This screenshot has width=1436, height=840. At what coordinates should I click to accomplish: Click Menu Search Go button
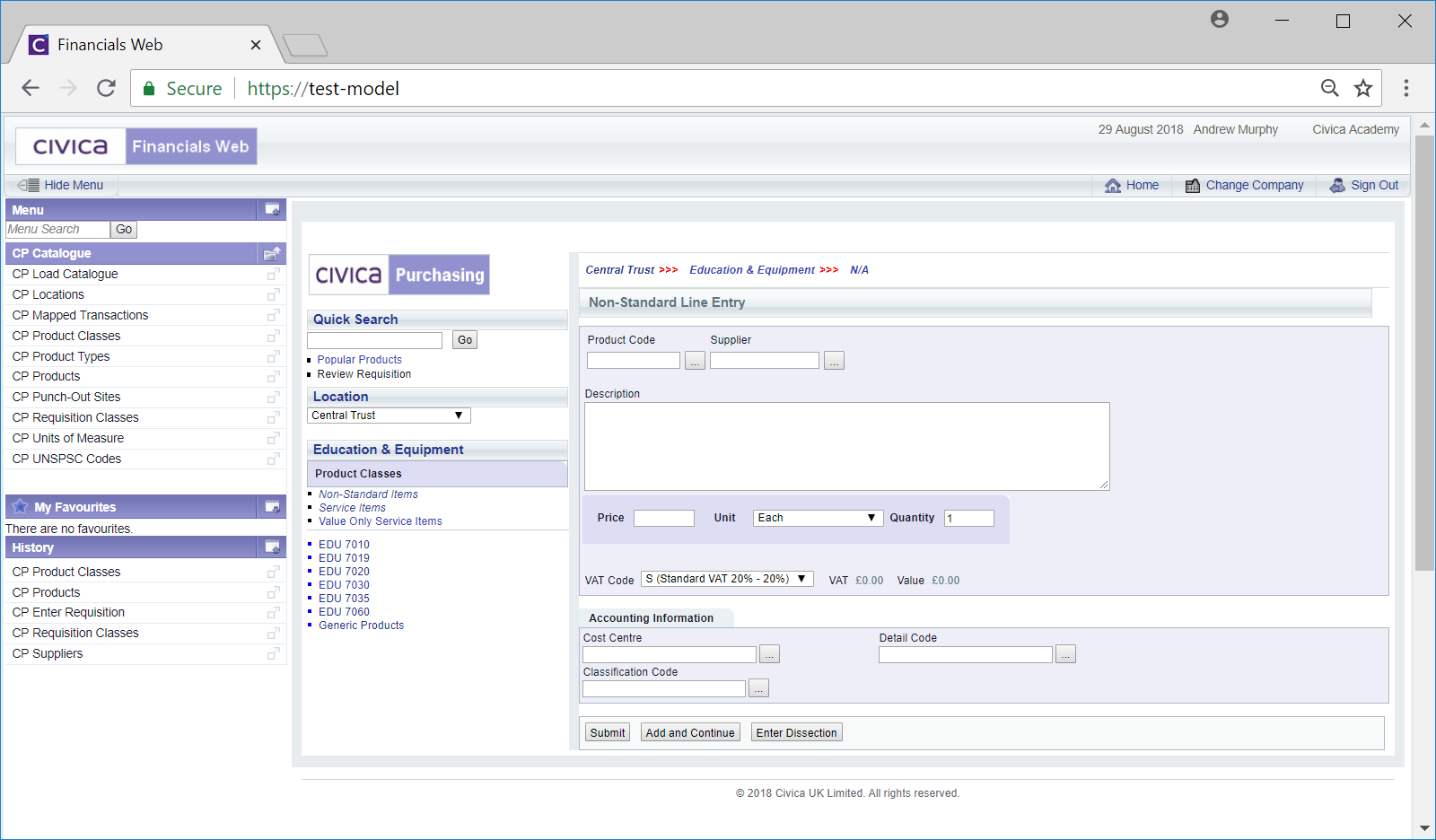pyautogui.click(x=124, y=230)
